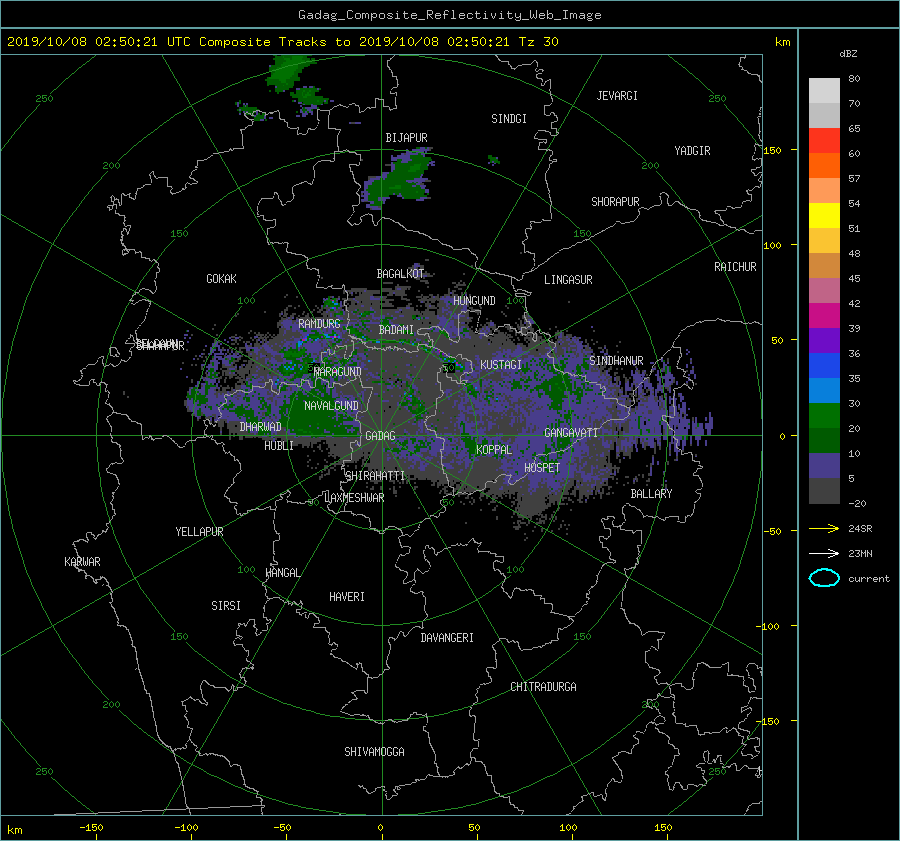Click the GANGAVATI label
Image resolution: width=900 pixels, height=841 pixels.
tap(571, 432)
